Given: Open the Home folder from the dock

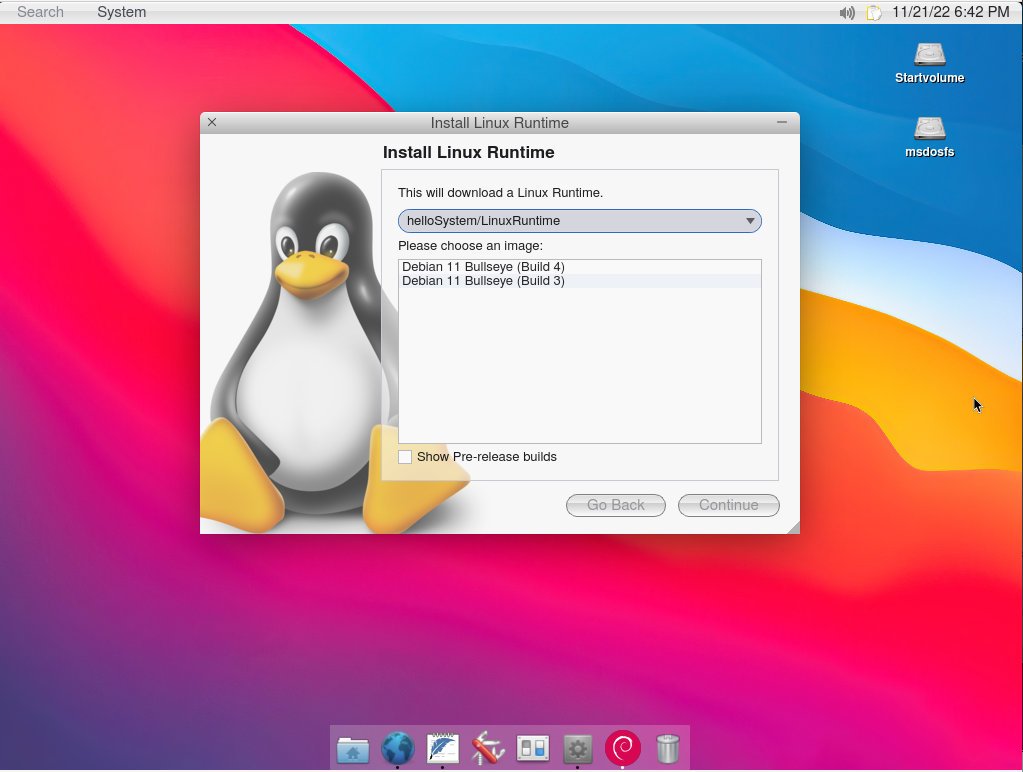Looking at the screenshot, I should [352, 748].
